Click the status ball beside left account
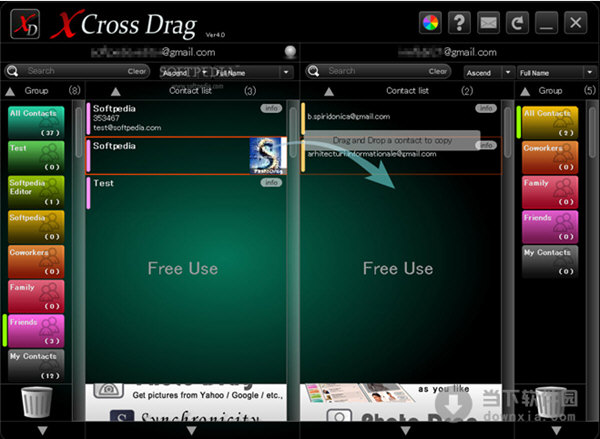 pyautogui.click(x=290, y=52)
